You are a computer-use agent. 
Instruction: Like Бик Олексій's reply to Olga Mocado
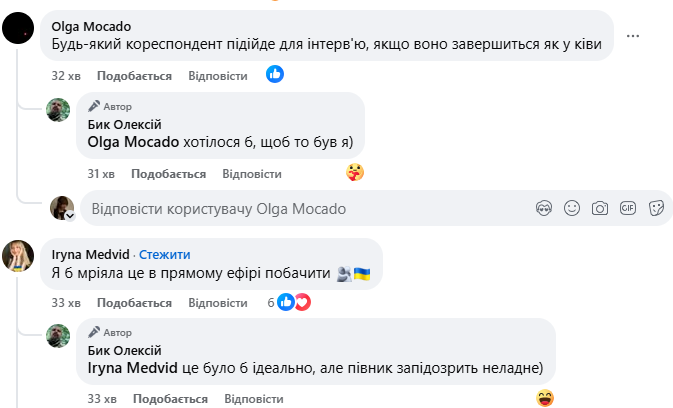pos(168,174)
